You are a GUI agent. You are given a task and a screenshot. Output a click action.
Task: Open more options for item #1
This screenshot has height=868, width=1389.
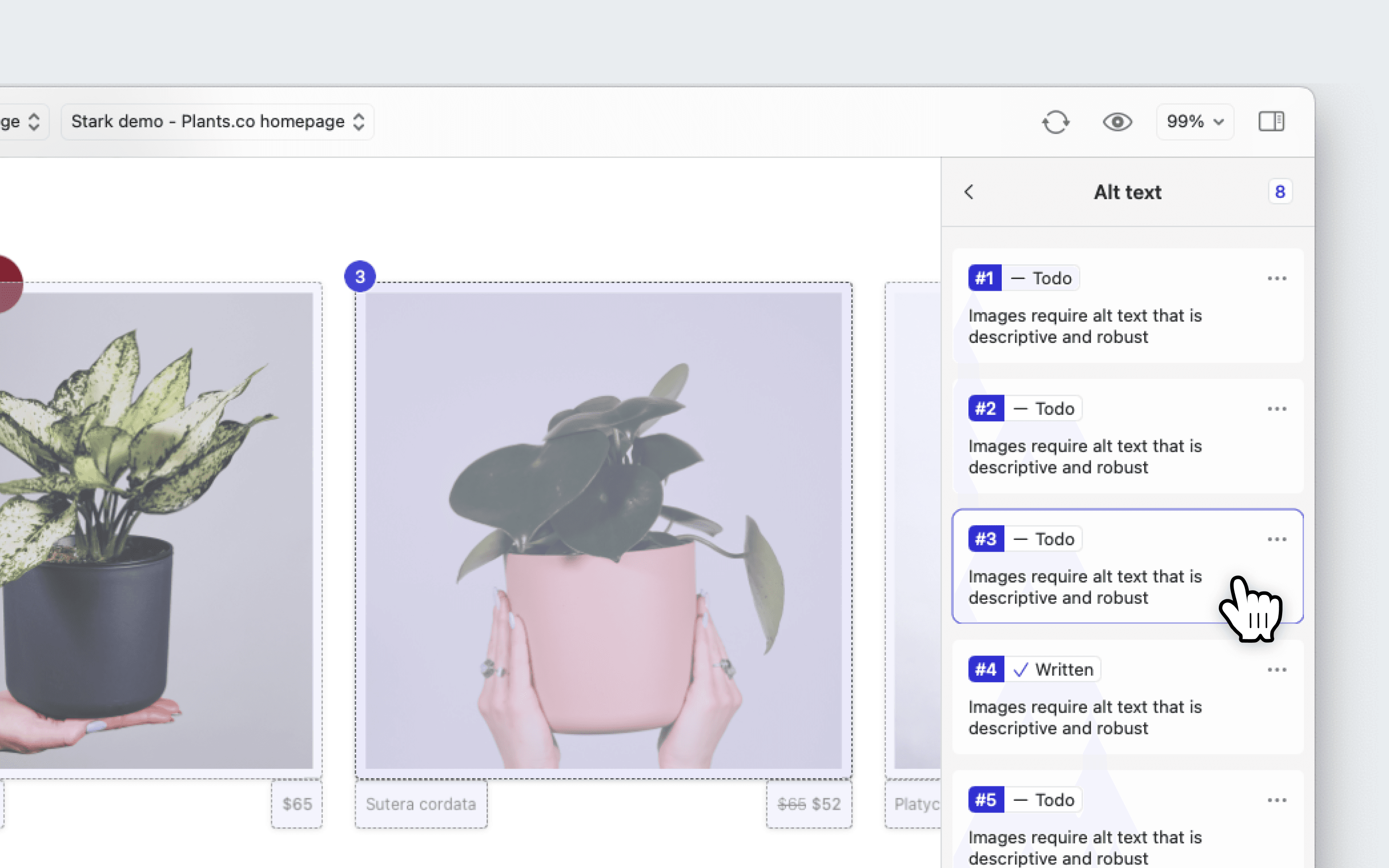tap(1277, 279)
